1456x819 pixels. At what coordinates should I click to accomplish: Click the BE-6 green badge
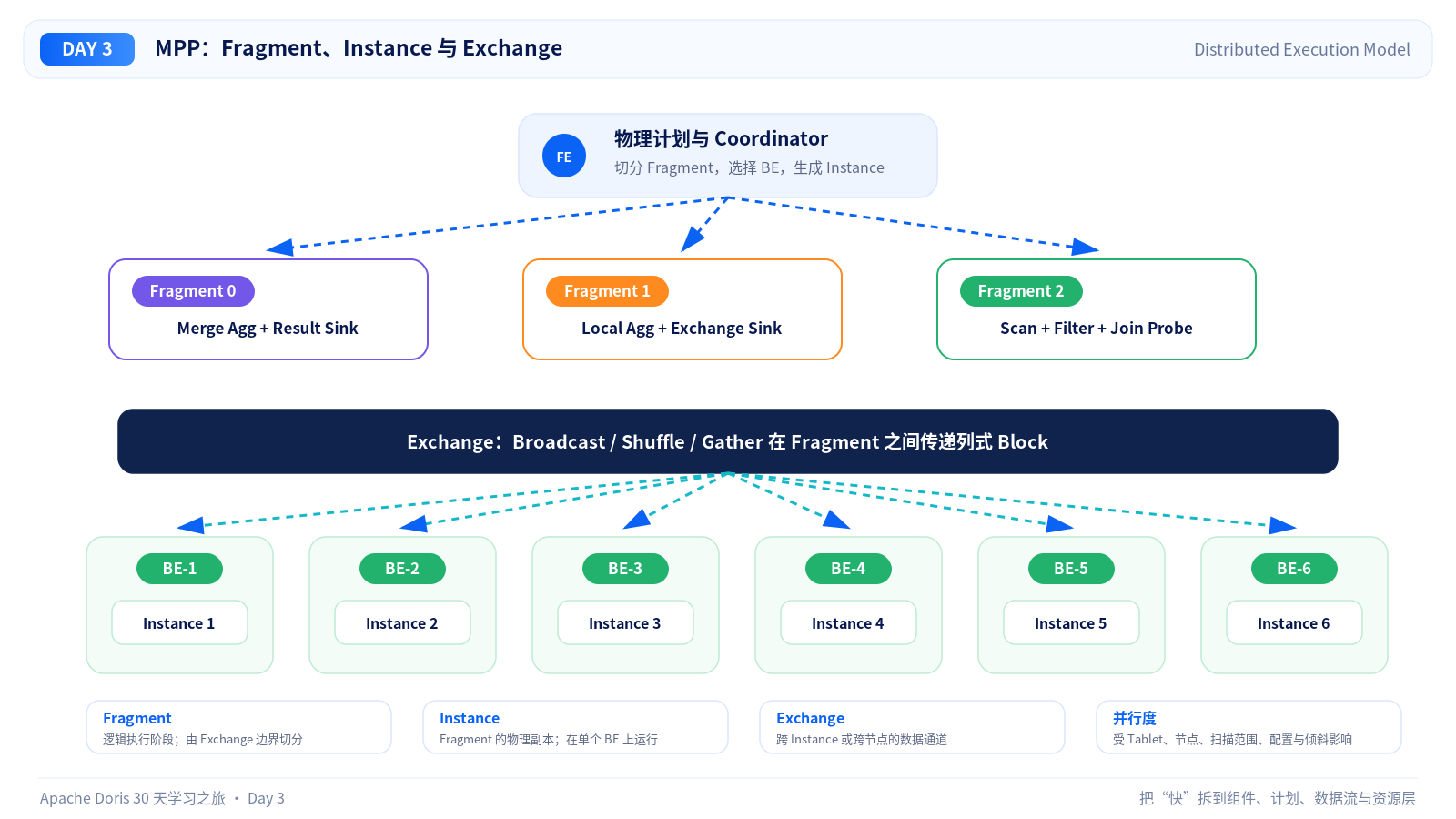click(x=1294, y=569)
